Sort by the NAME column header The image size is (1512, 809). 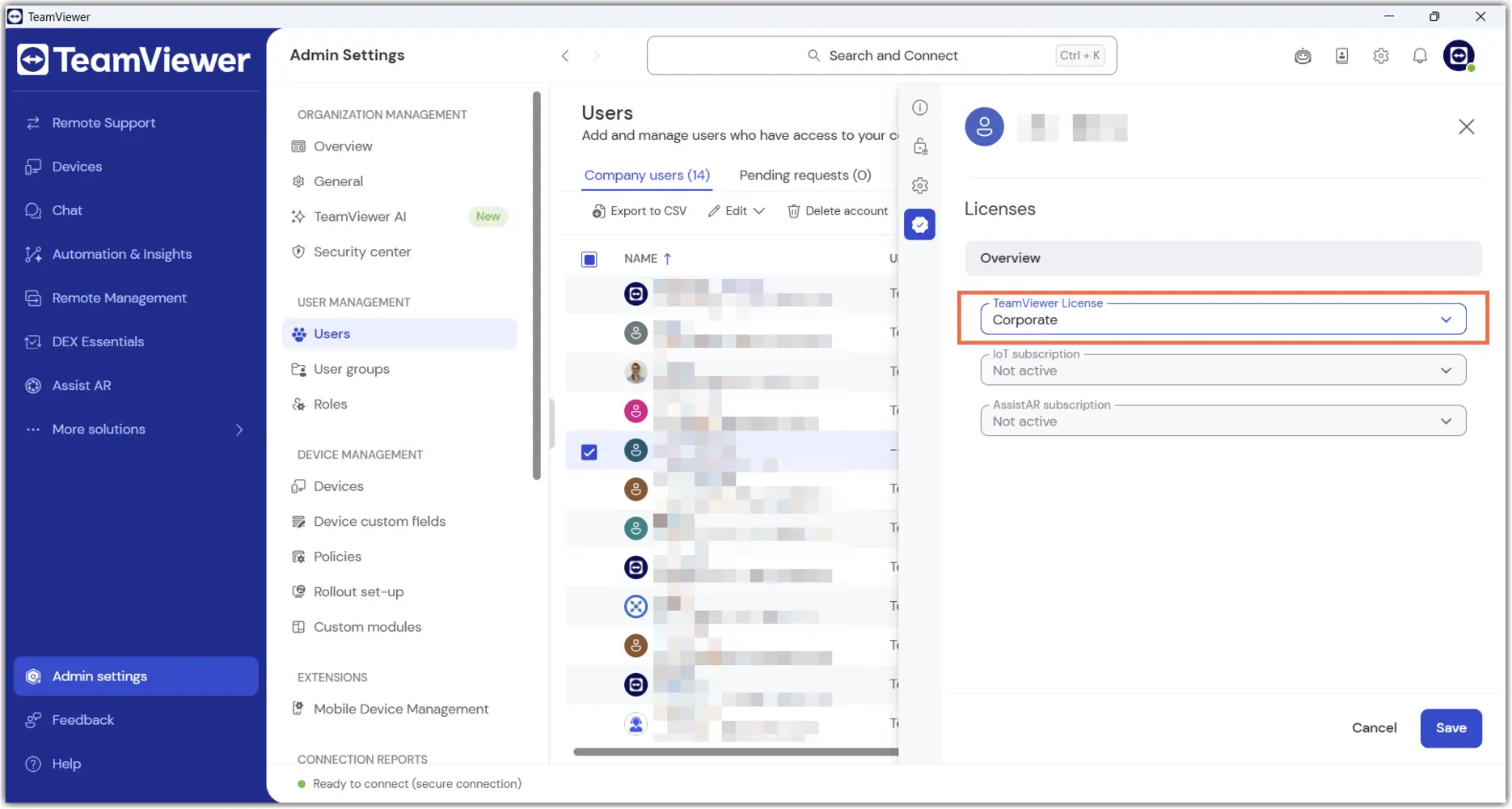(x=648, y=259)
